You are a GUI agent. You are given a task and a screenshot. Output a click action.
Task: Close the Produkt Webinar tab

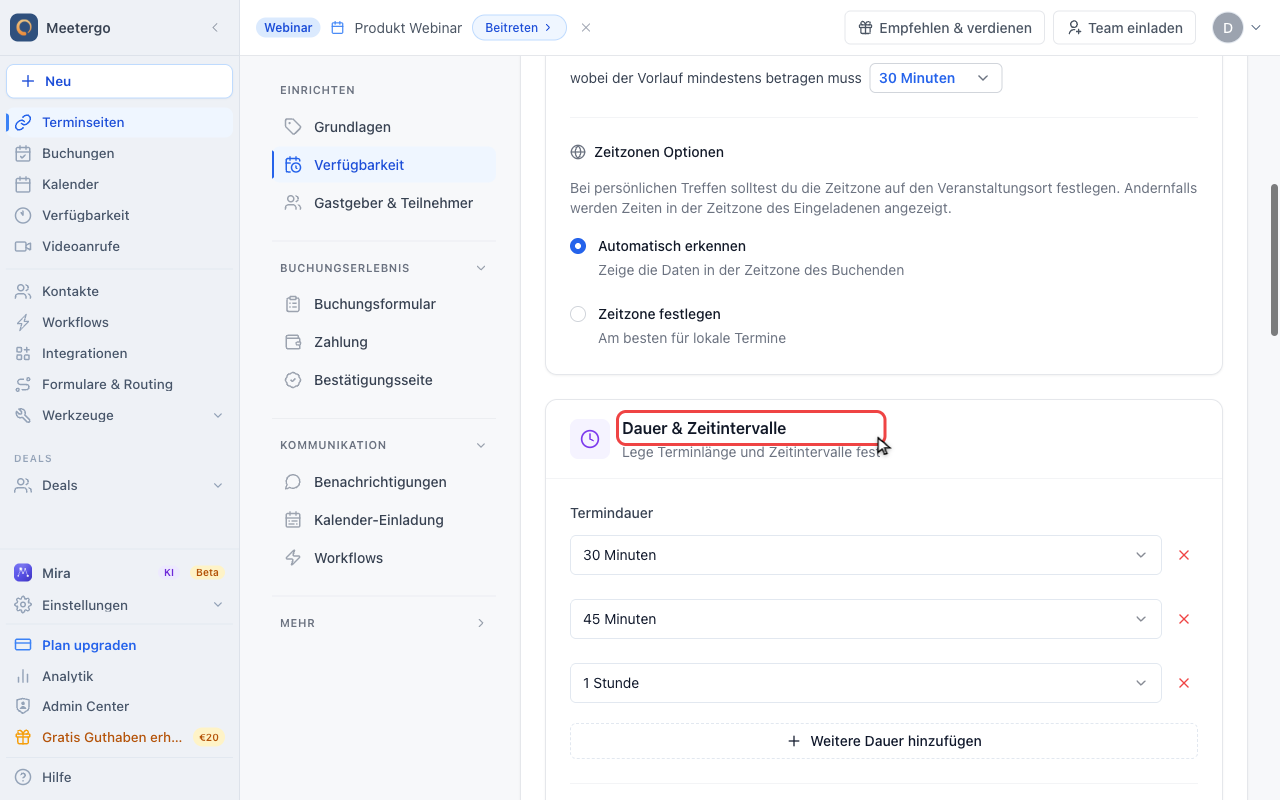coord(586,28)
